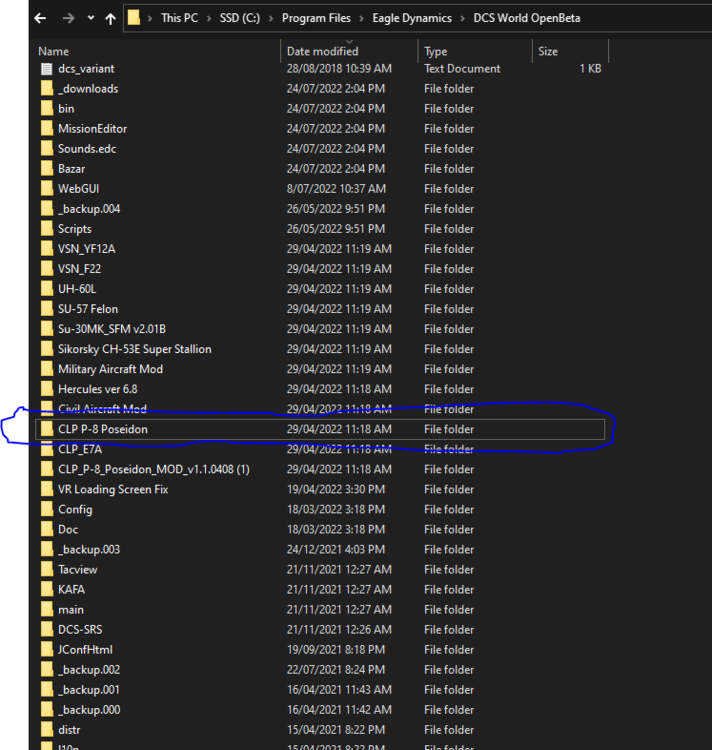Viewport: 712px width, 750px height.
Task: Click the folder icon in address bar
Action: point(134,18)
